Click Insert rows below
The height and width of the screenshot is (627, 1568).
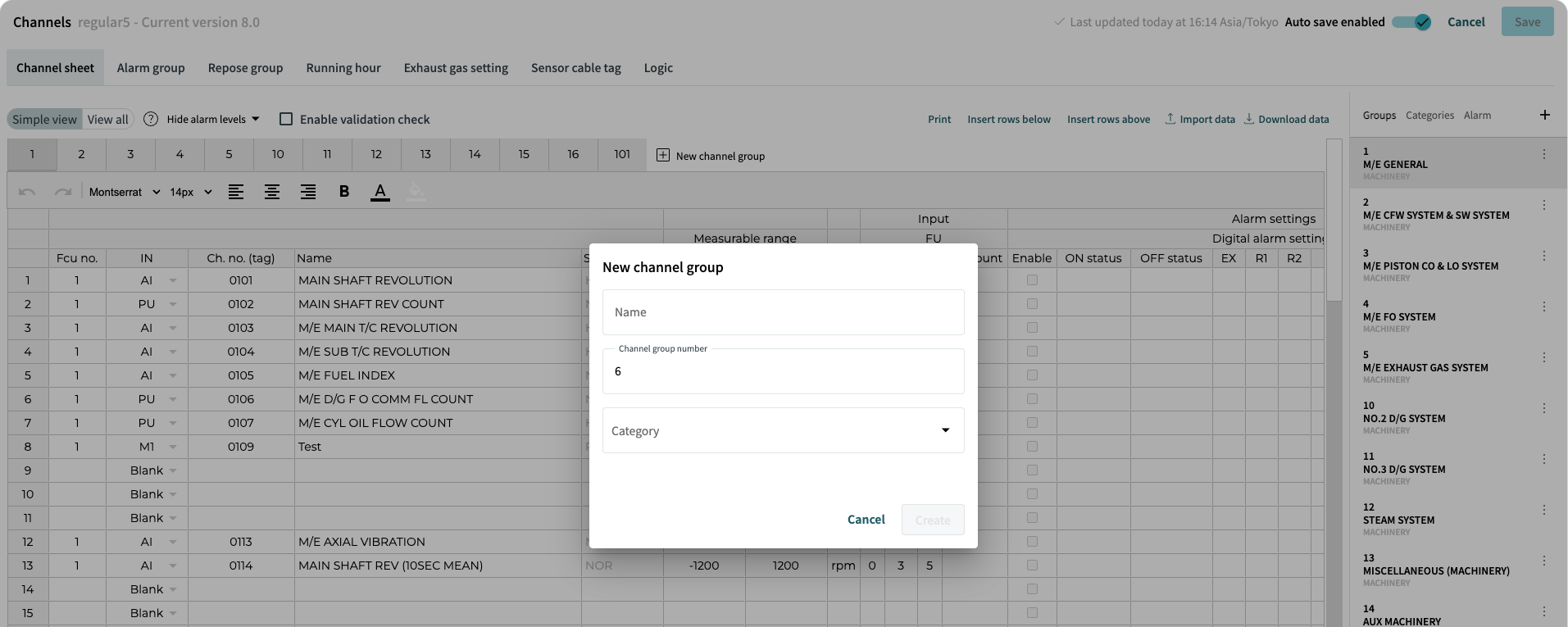tap(1009, 119)
